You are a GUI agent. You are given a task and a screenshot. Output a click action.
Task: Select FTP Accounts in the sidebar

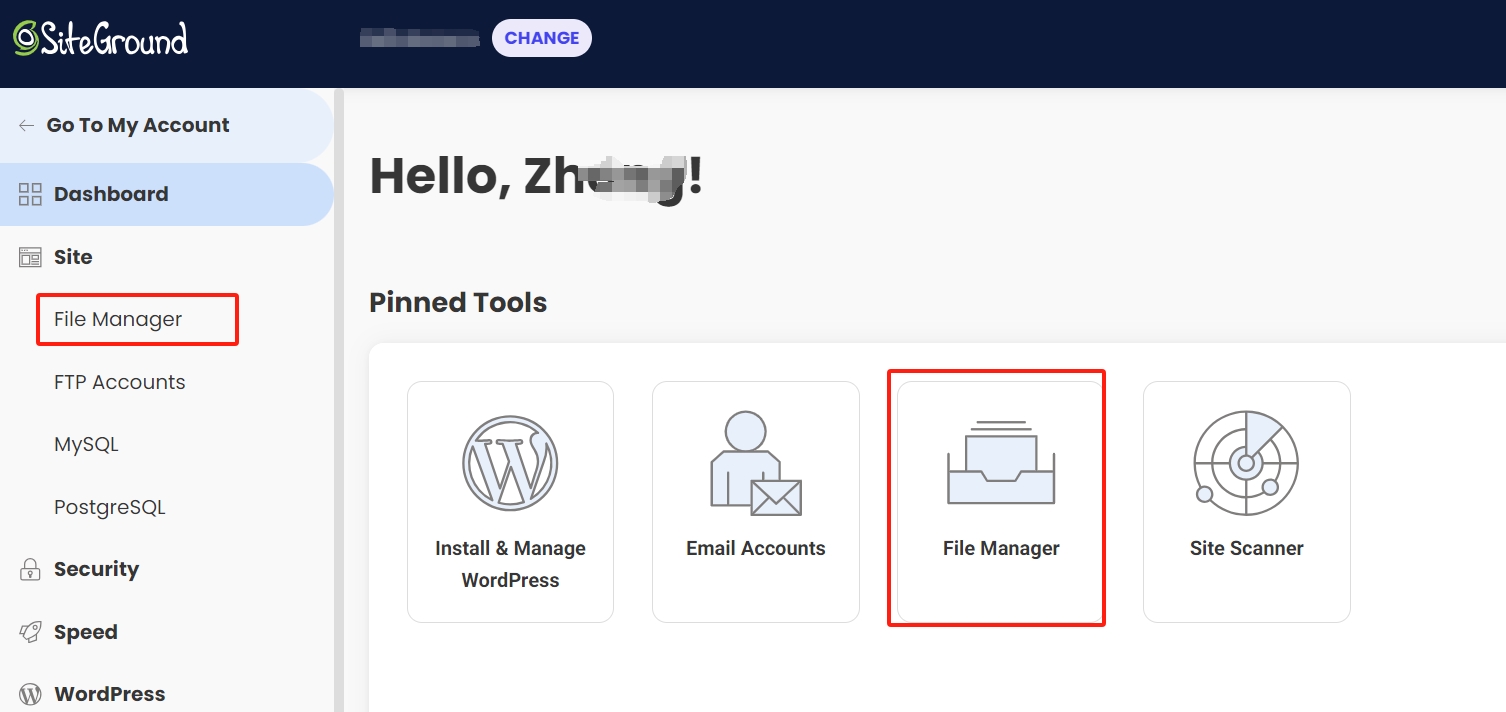pyautogui.click(x=119, y=381)
